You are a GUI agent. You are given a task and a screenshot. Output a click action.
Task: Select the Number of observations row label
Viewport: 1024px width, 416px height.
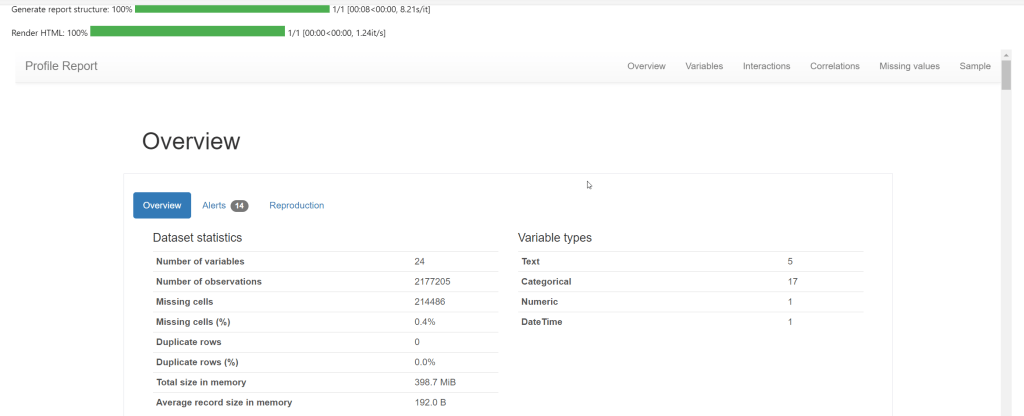[x=208, y=282]
